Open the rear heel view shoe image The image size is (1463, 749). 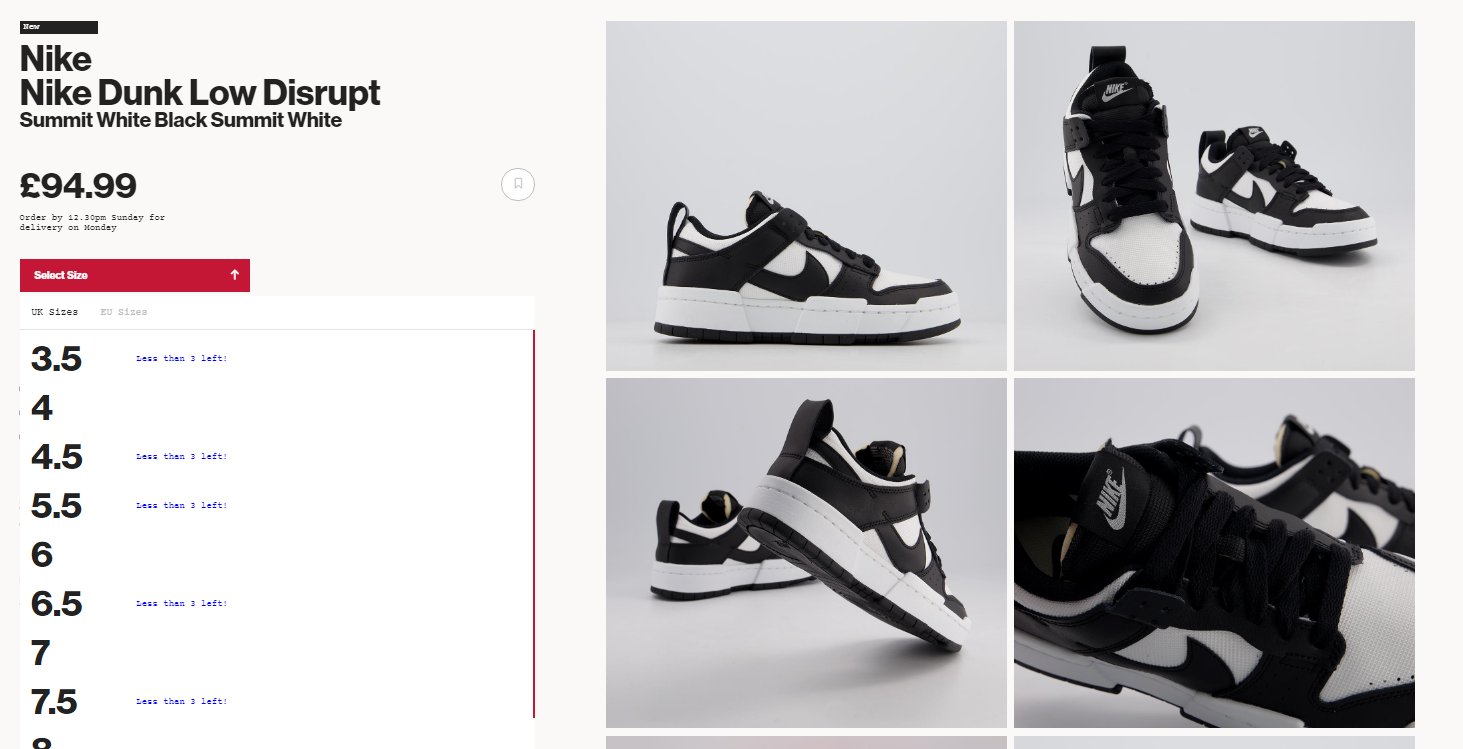point(806,553)
